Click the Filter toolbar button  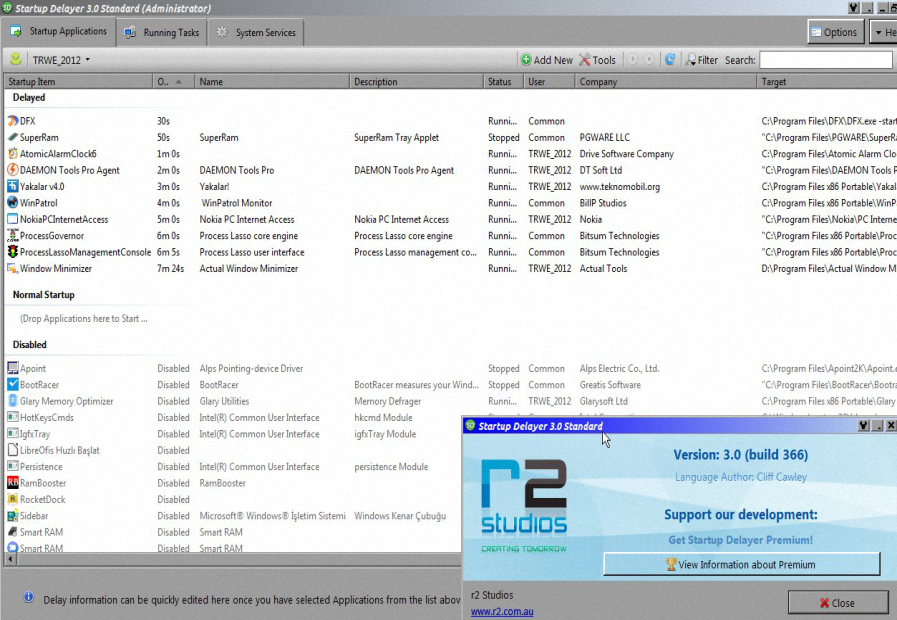(x=701, y=60)
